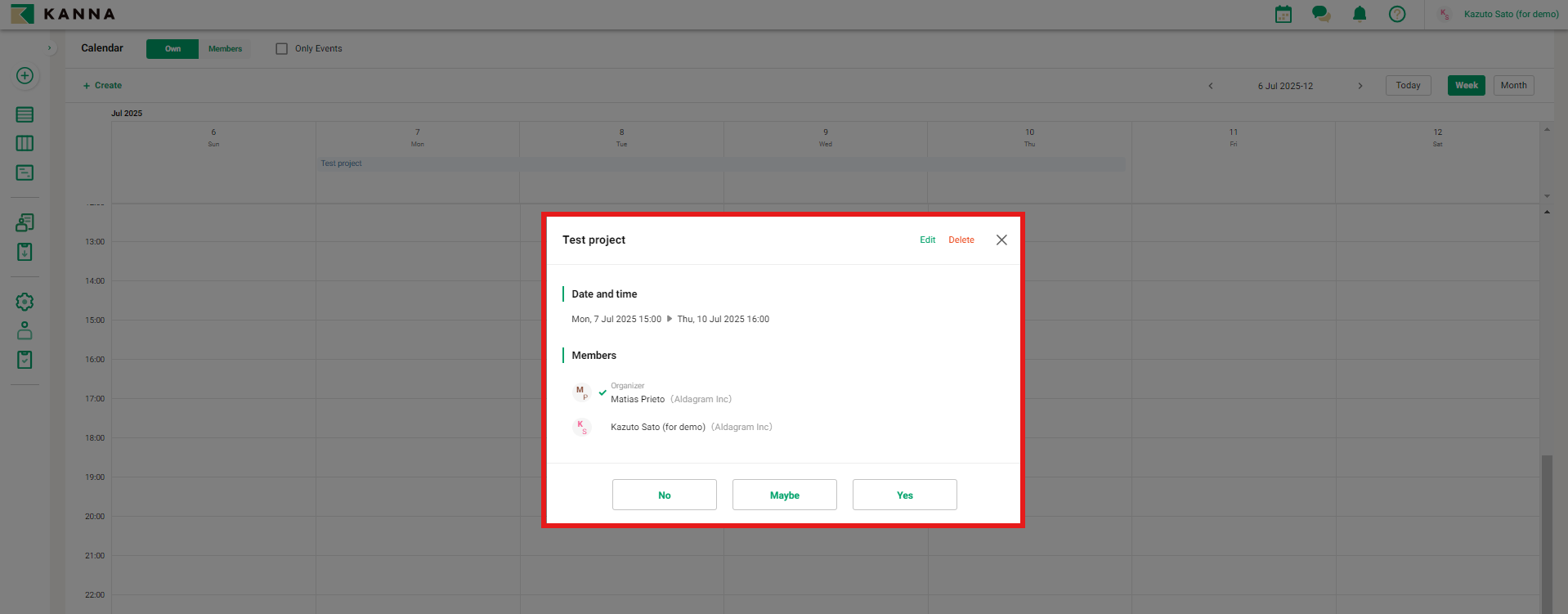The height and width of the screenshot is (614, 1568).
Task: Click the calendar's vertical scrollbar thumb
Action: [1546, 531]
